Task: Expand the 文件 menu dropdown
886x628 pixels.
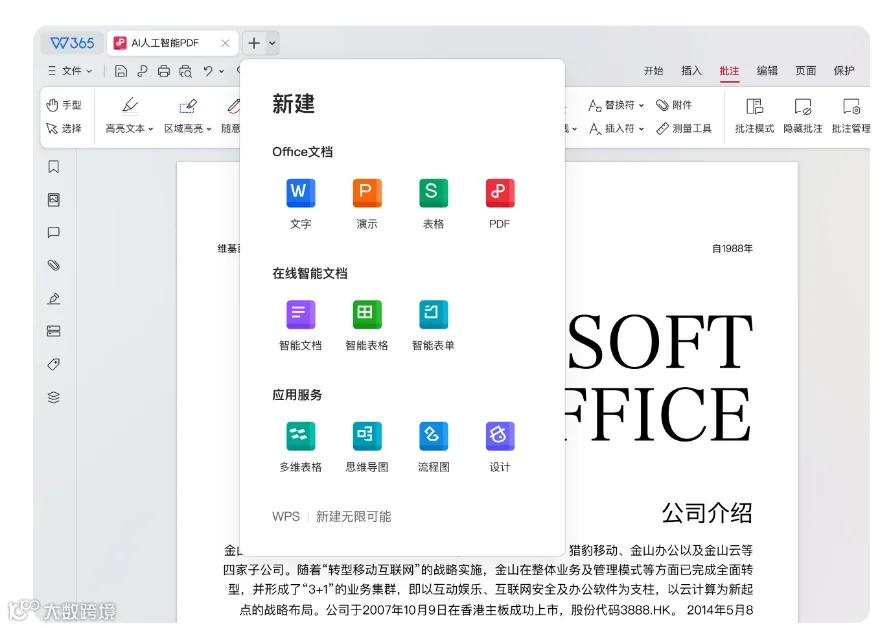Action: click(x=71, y=71)
